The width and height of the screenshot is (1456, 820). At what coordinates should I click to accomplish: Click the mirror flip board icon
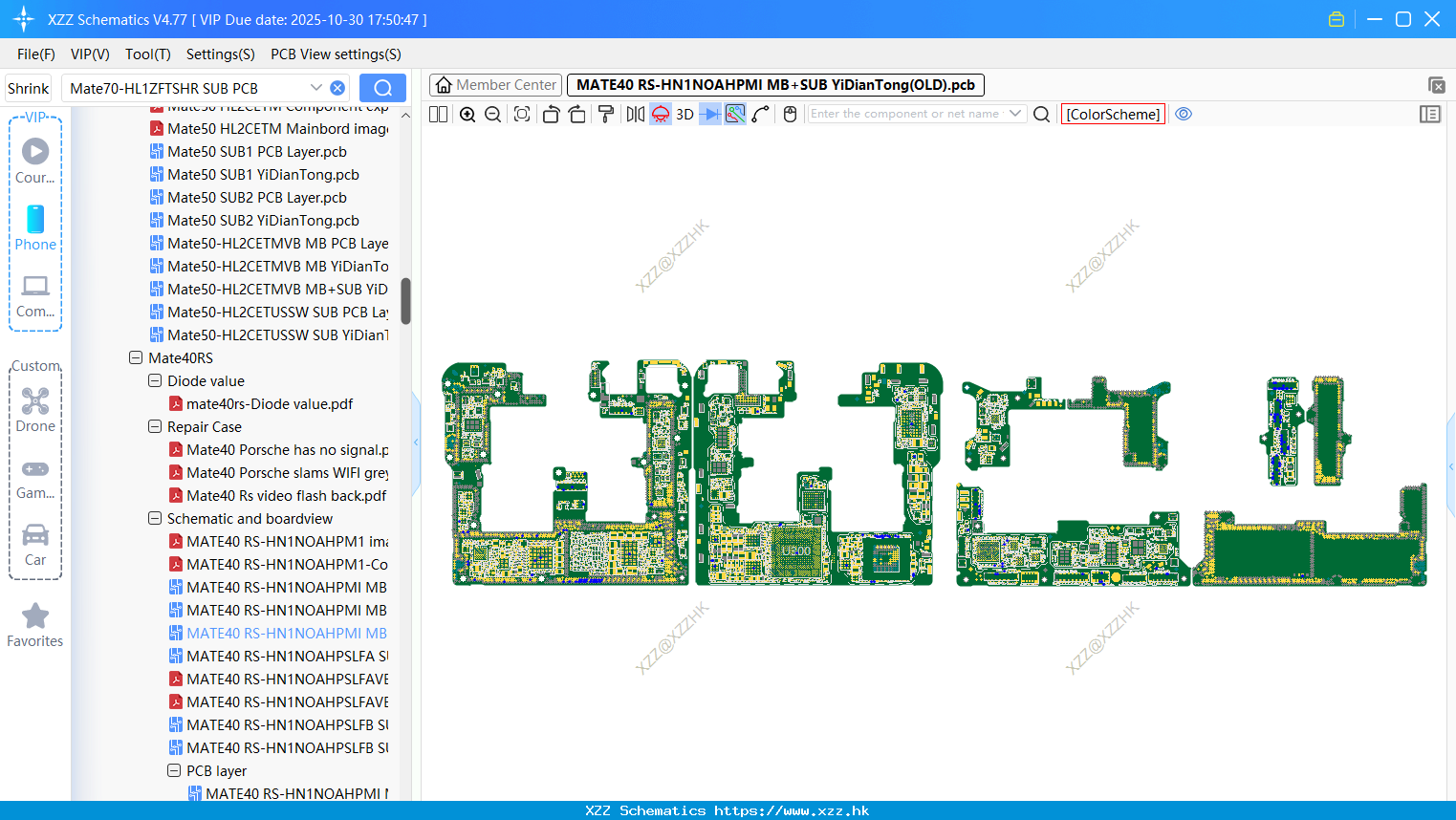[636, 115]
